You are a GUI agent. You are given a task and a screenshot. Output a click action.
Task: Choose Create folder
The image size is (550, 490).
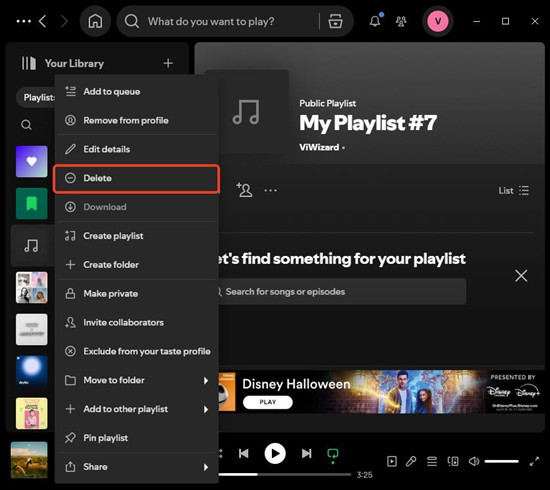click(x=137, y=264)
